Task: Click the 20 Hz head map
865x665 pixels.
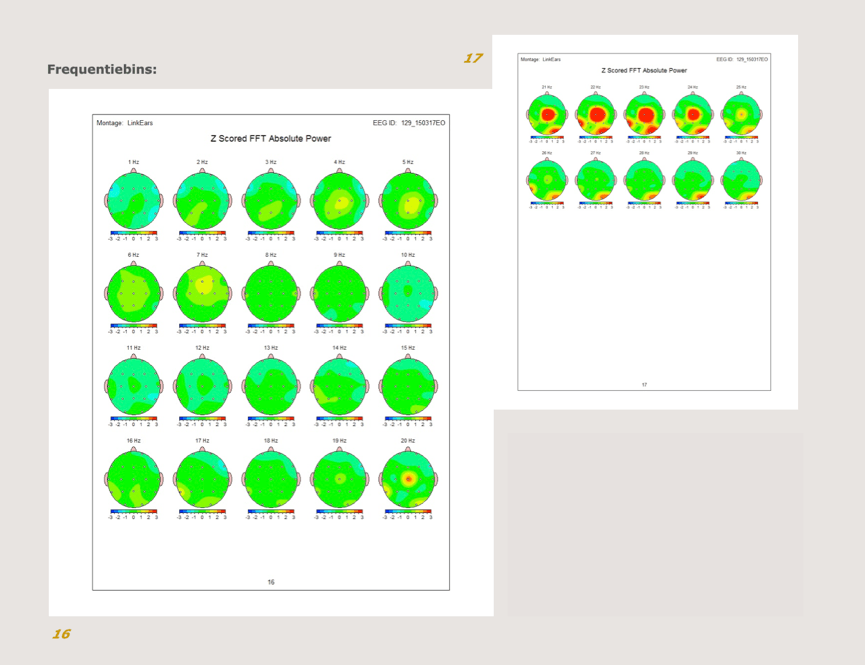Action: point(408,479)
